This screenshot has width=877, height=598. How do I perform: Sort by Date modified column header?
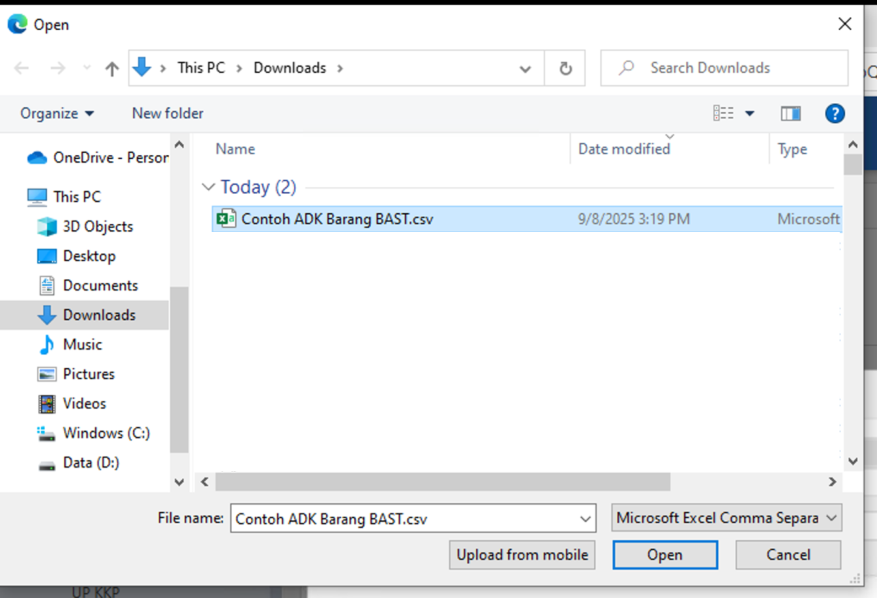[x=624, y=149]
